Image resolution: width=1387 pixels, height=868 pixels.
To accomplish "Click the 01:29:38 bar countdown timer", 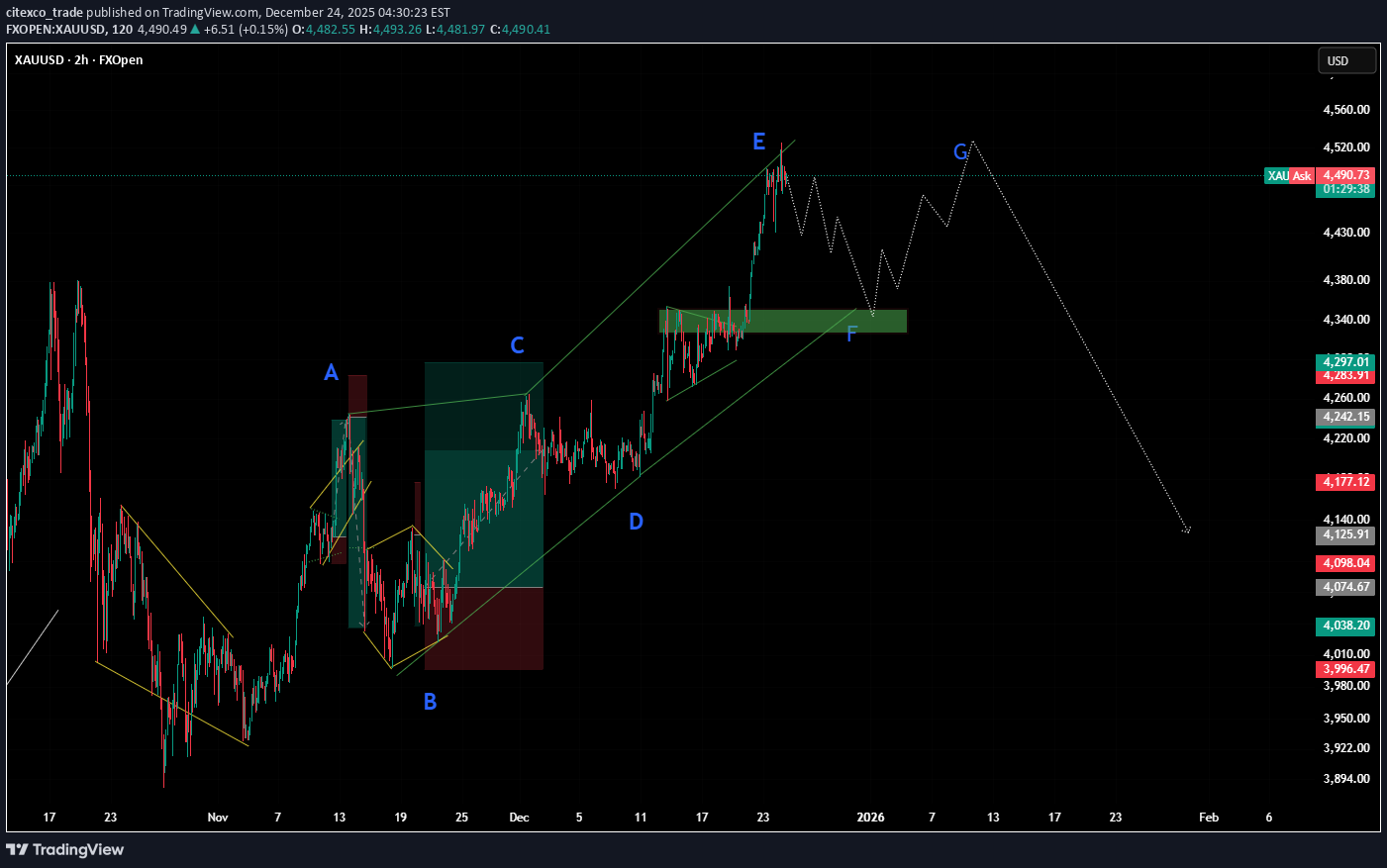I will (x=1345, y=189).
